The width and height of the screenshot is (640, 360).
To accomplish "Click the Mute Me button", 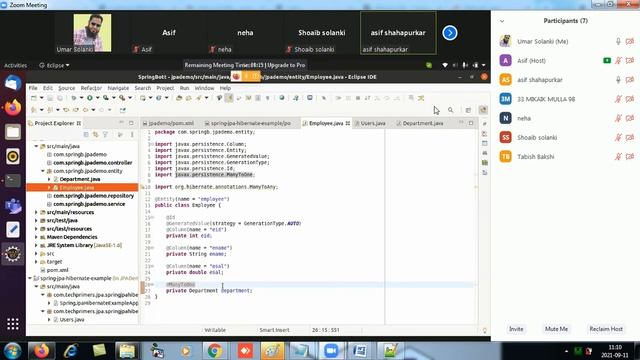I will point(556,329).
